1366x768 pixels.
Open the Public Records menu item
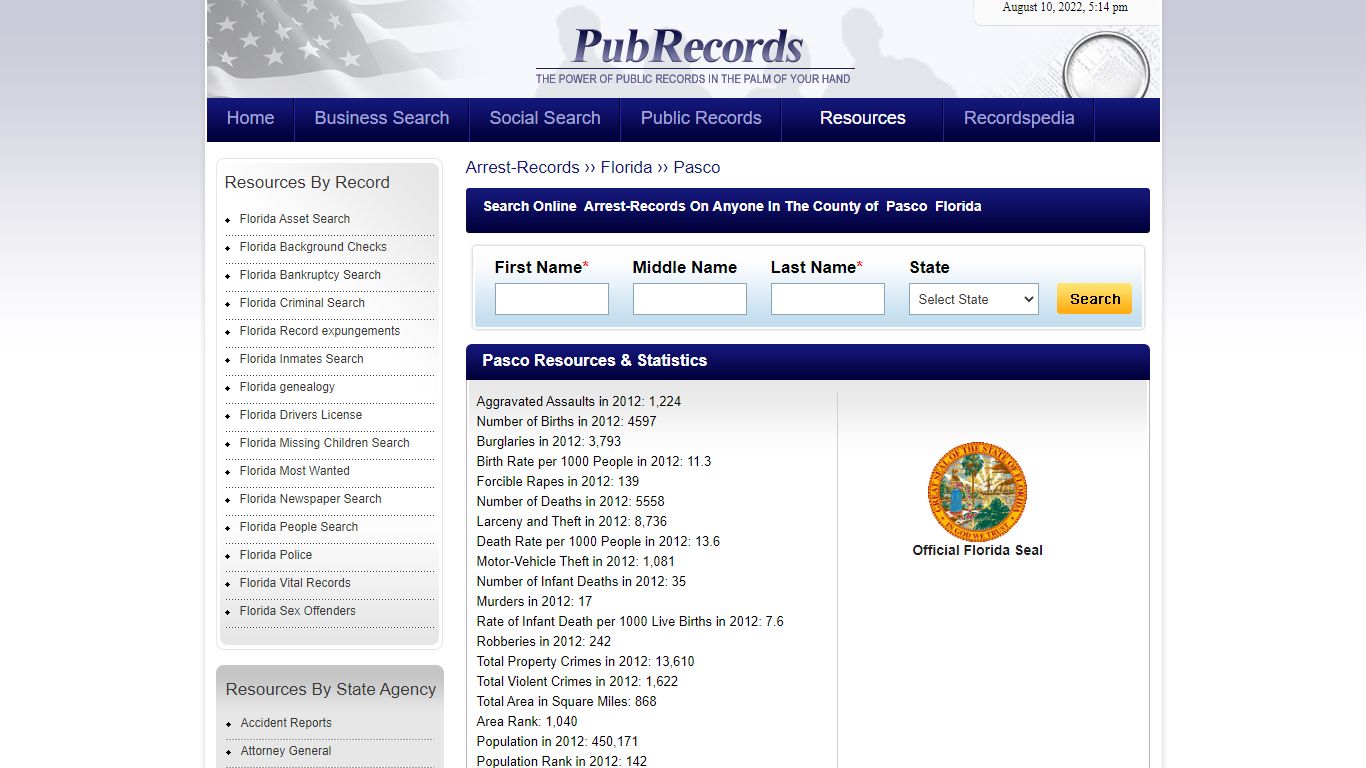click(x=701, y=118)
